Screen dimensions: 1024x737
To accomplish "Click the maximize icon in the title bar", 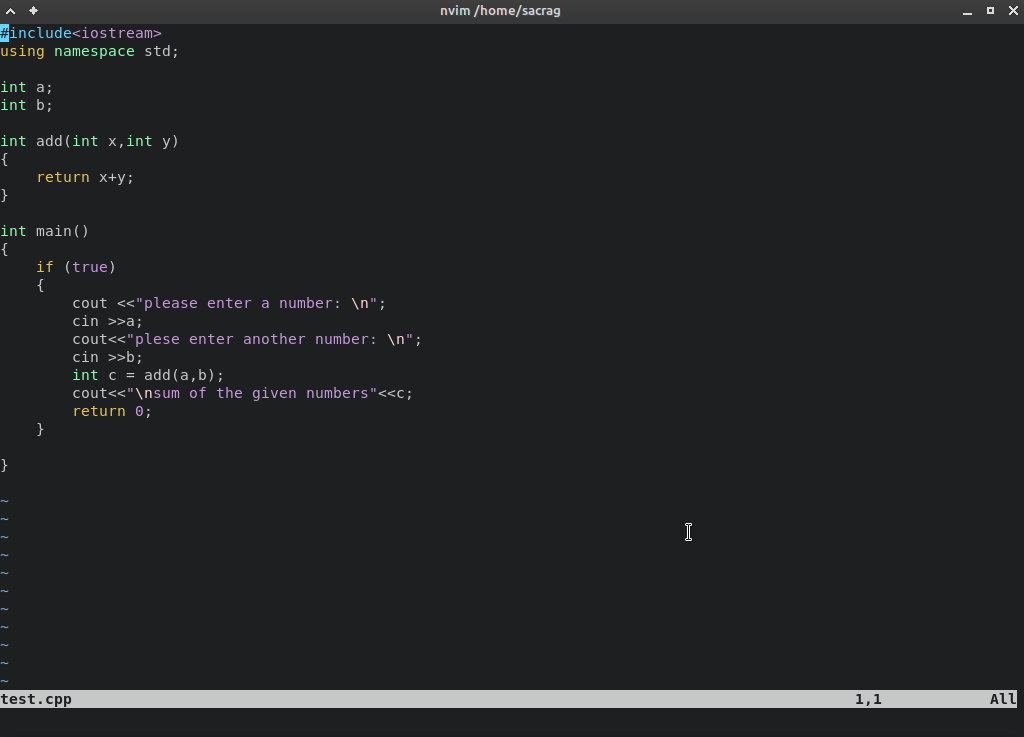I will coord(990,11).
